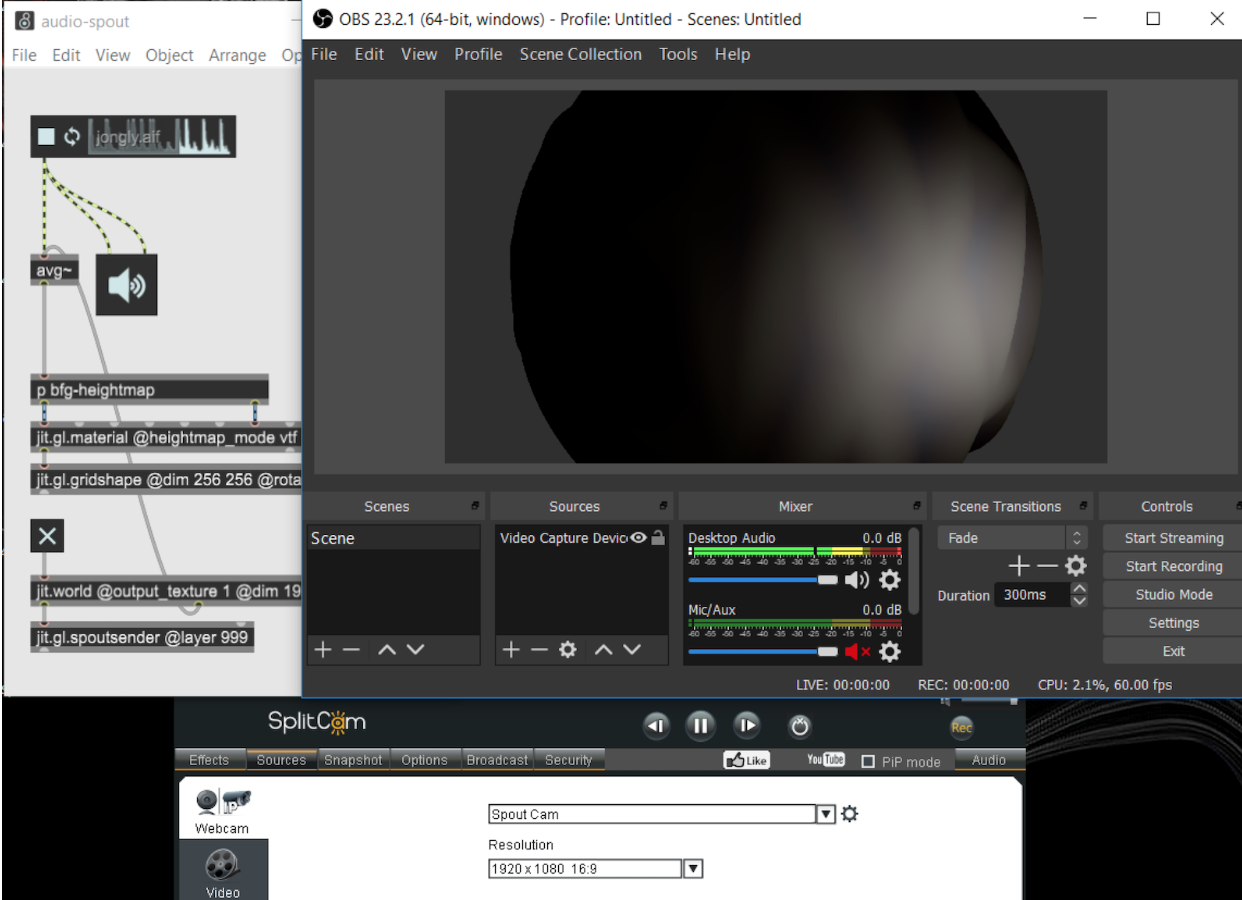
Task: Select Video source in SplitCam
Action: click(x=223, y=869)
